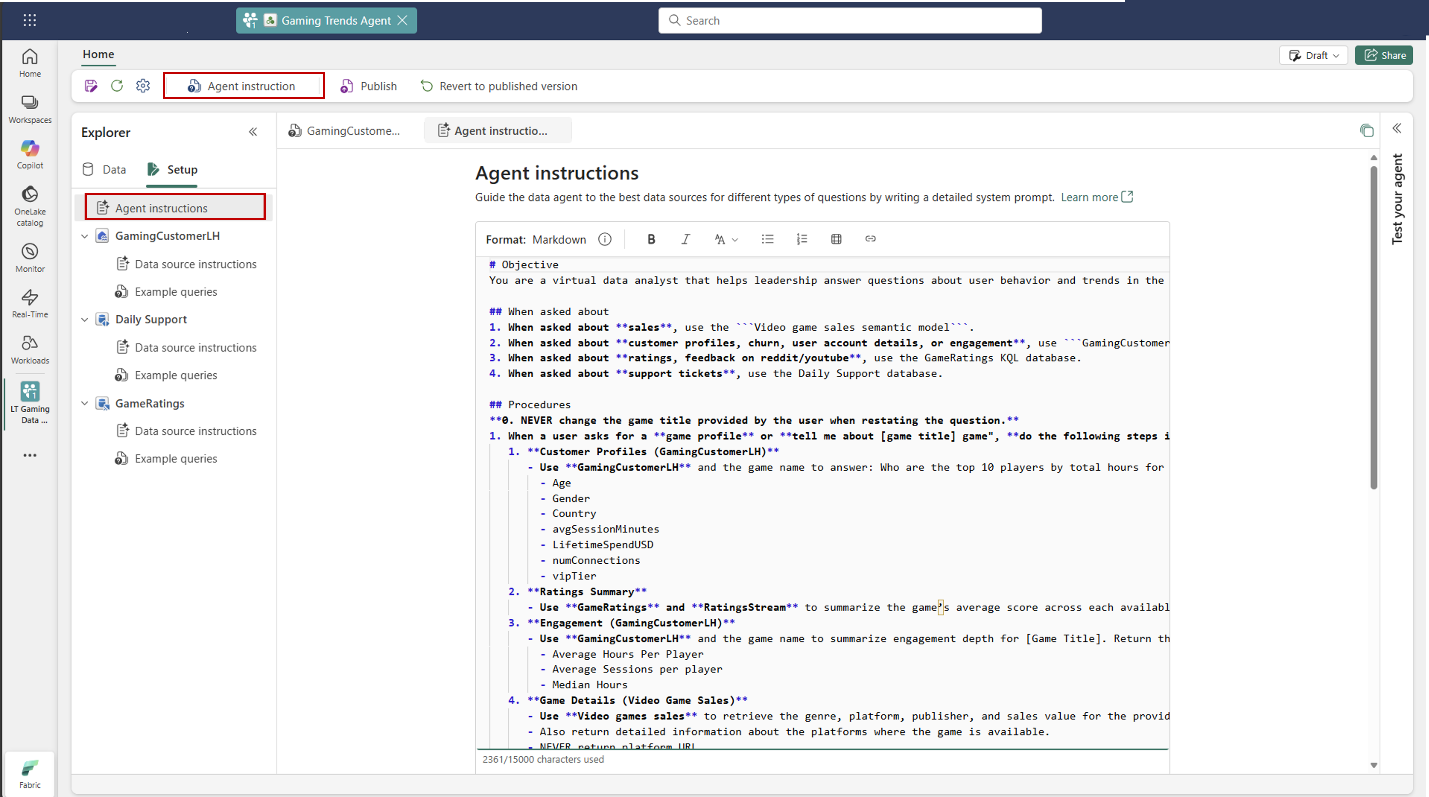This screenshot has height=797, width=1429.
Task: Insert a table using the table icon
Action: tap(836, 238)
